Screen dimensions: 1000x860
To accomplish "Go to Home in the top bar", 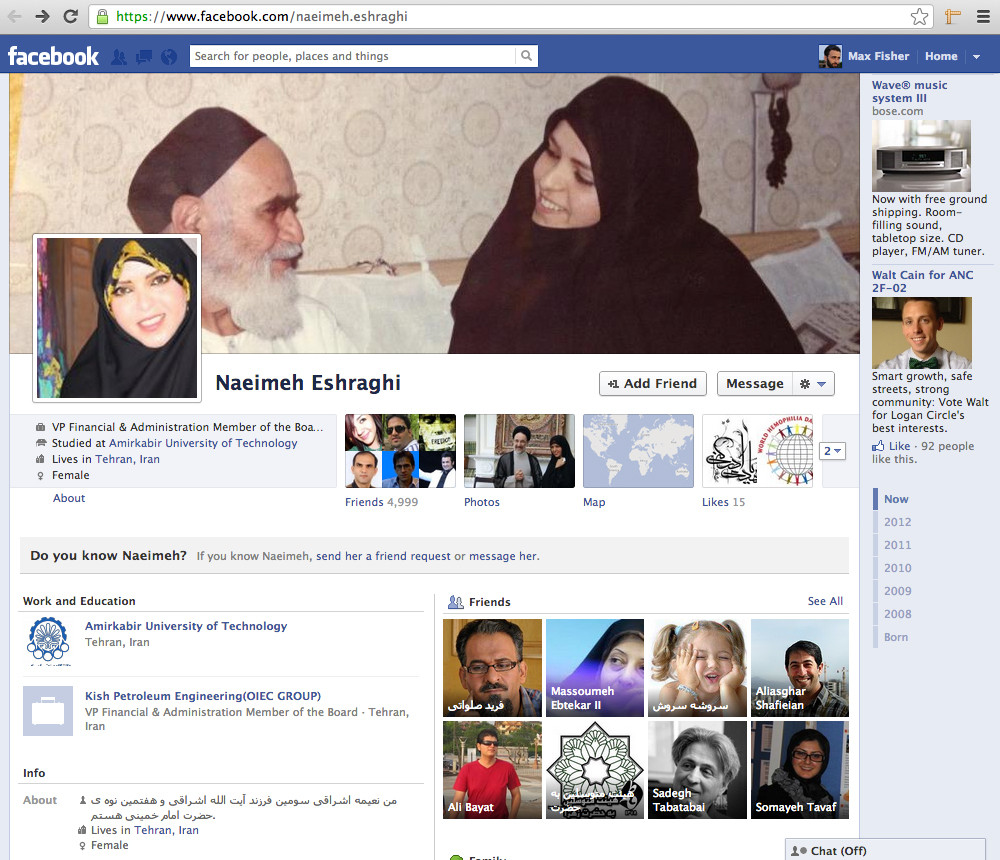I will [941, 57].
